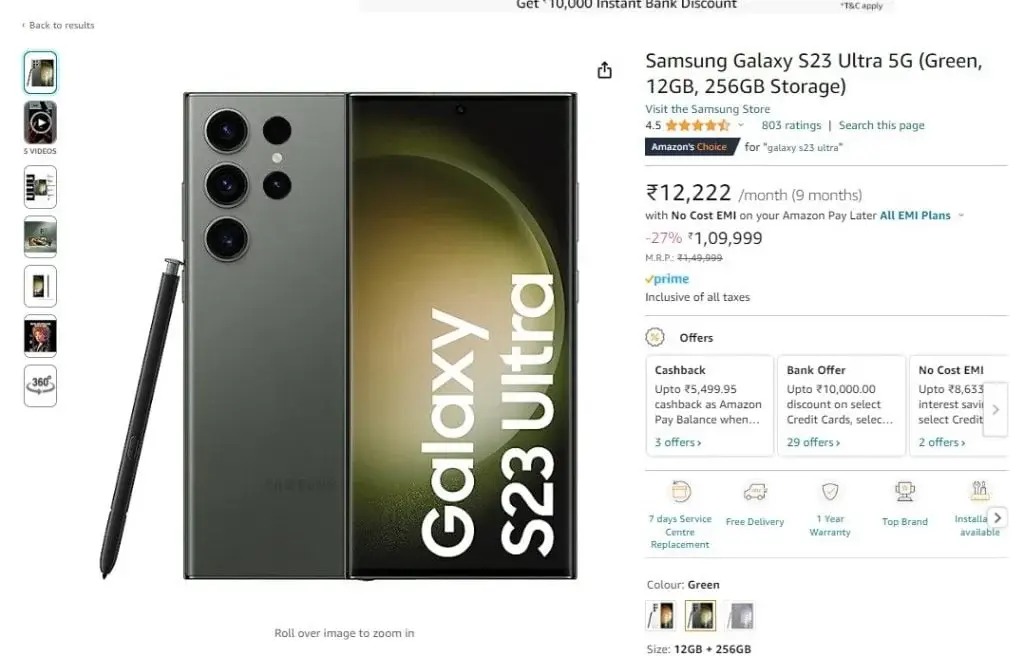The width and height of the screenshot is (1024, 656).
Task: Open the 803 ratings link
Action: tap(791, 125)
